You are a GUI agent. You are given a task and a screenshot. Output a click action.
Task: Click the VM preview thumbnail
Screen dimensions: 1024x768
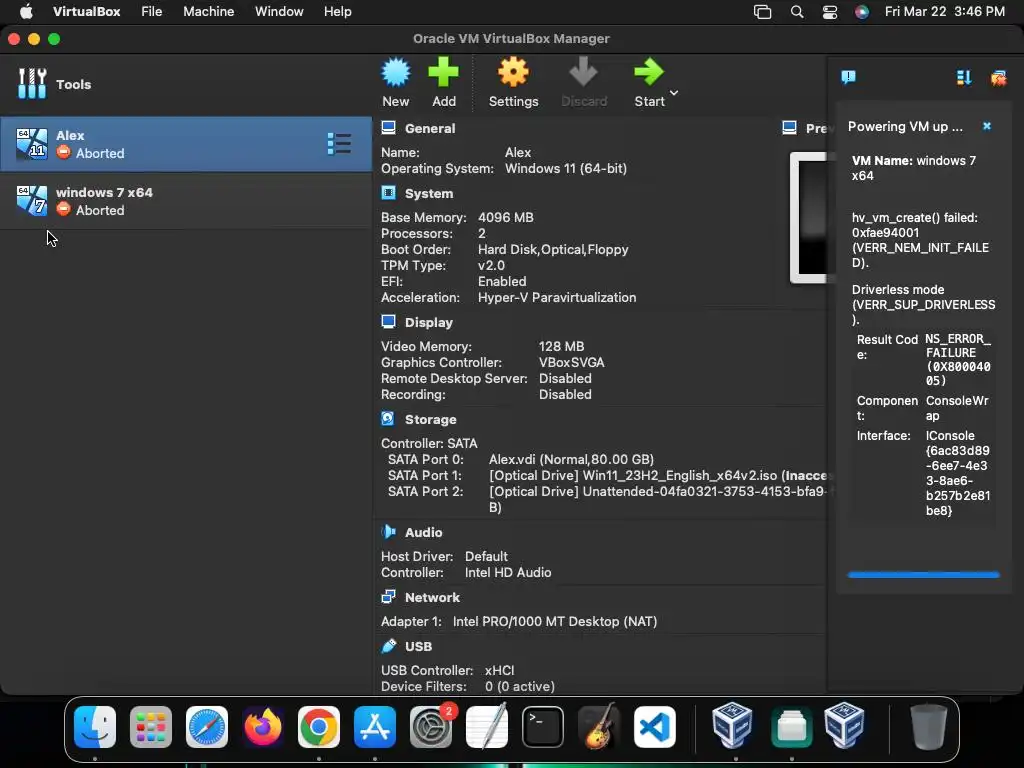(x=808, y=217)
